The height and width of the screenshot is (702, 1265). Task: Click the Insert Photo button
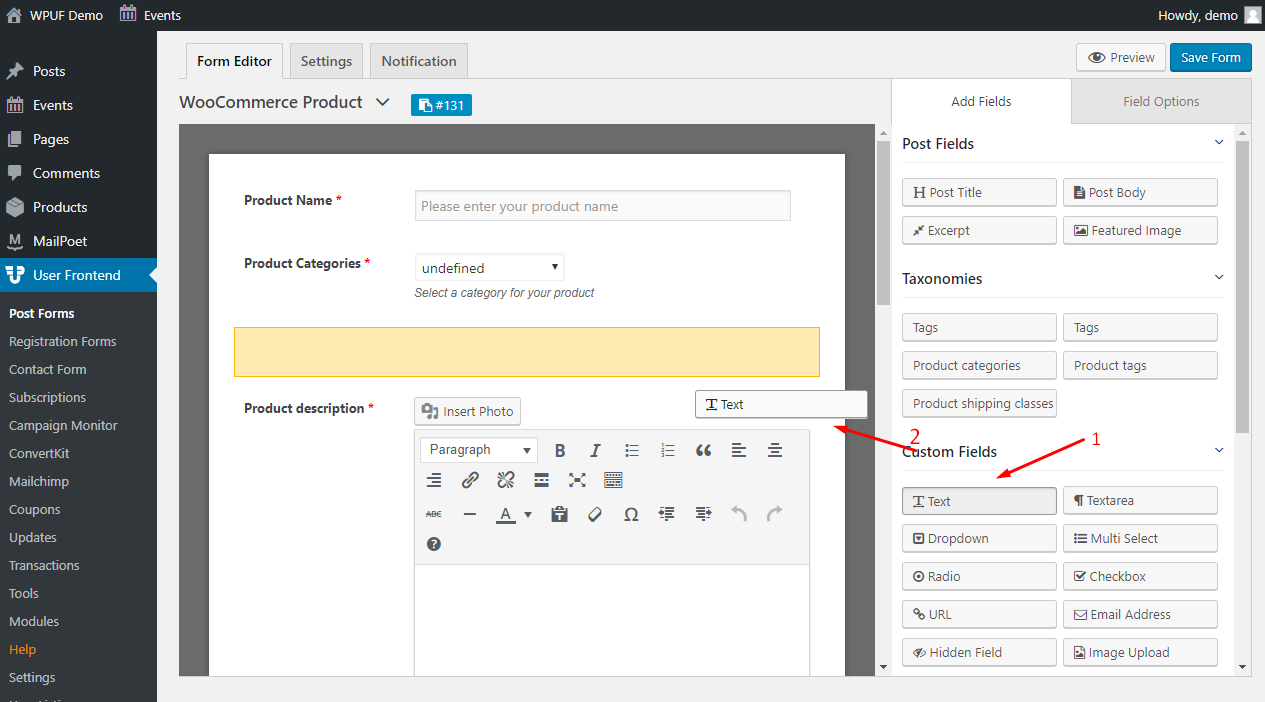pyautogui.click(x=467, y=411)
